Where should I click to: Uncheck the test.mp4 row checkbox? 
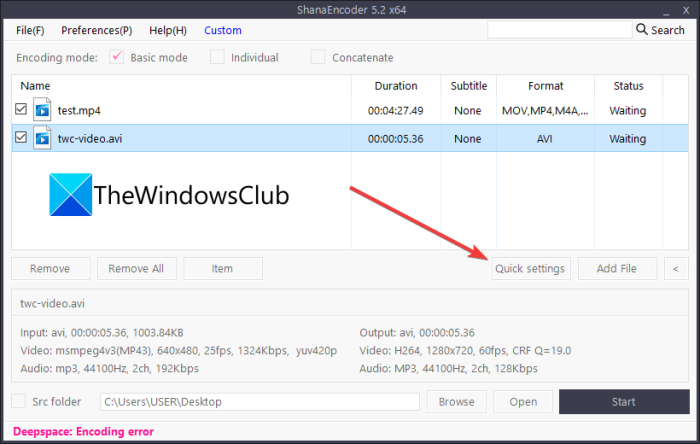coord(21,109)
